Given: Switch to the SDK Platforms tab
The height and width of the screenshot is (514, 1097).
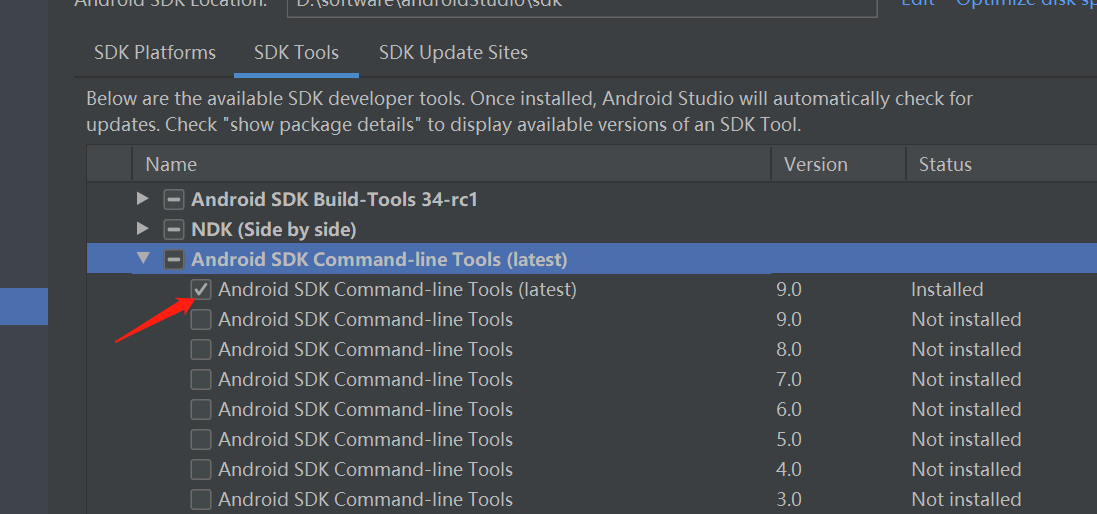Looking at the screenshot, I should (155, 53).
